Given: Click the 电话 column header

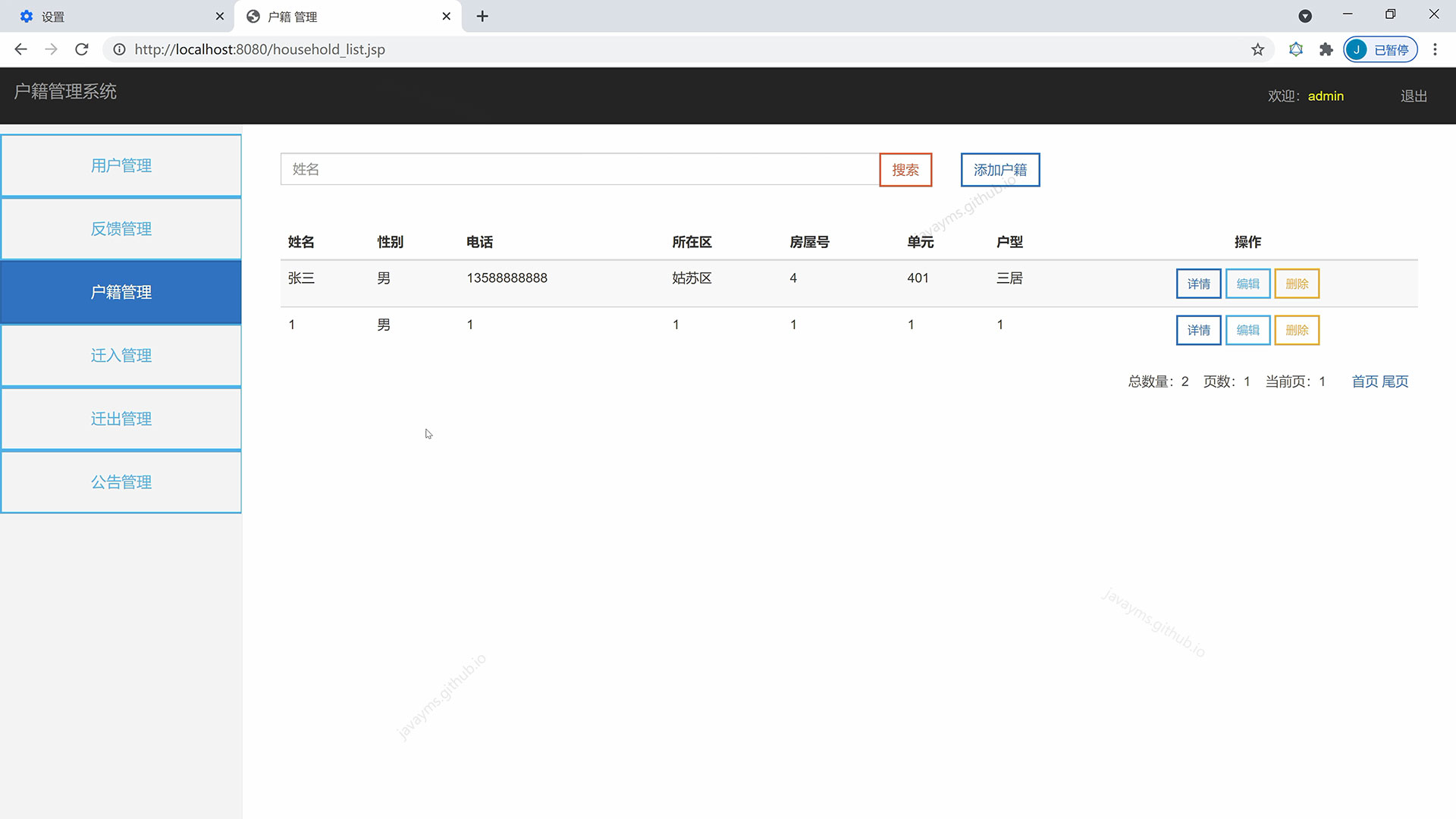Looking at the screenshot, I should pyautogui.click(x=479, y=242).
